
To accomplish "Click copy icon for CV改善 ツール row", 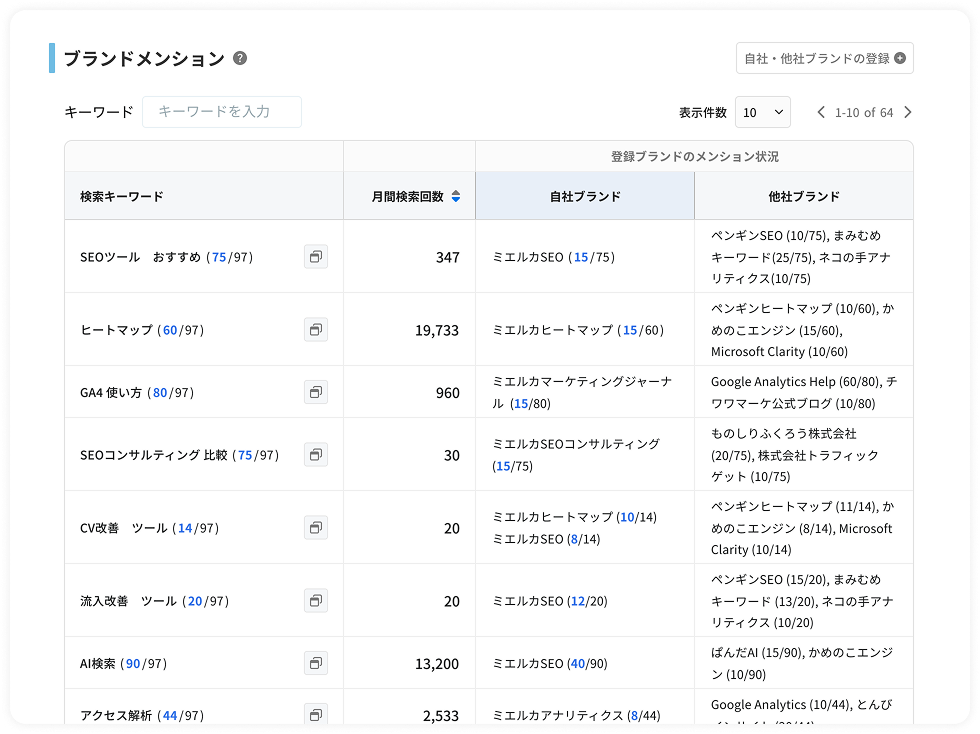I will (x=316, y=527).
